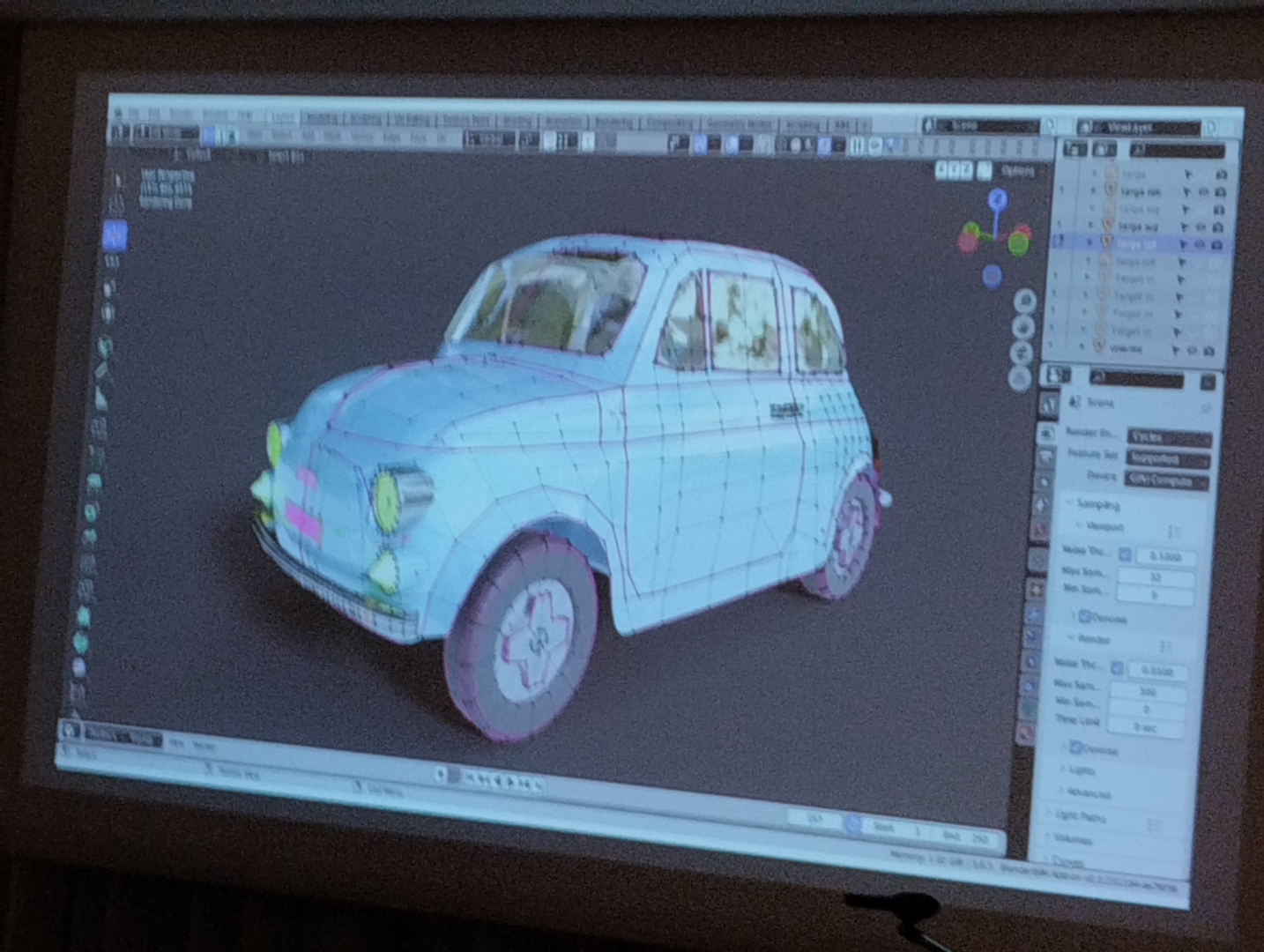The height and width of the screenshot is (952, 1264).
Task: Click the pan hand viewport navigation button
Action: (1022, 327)
